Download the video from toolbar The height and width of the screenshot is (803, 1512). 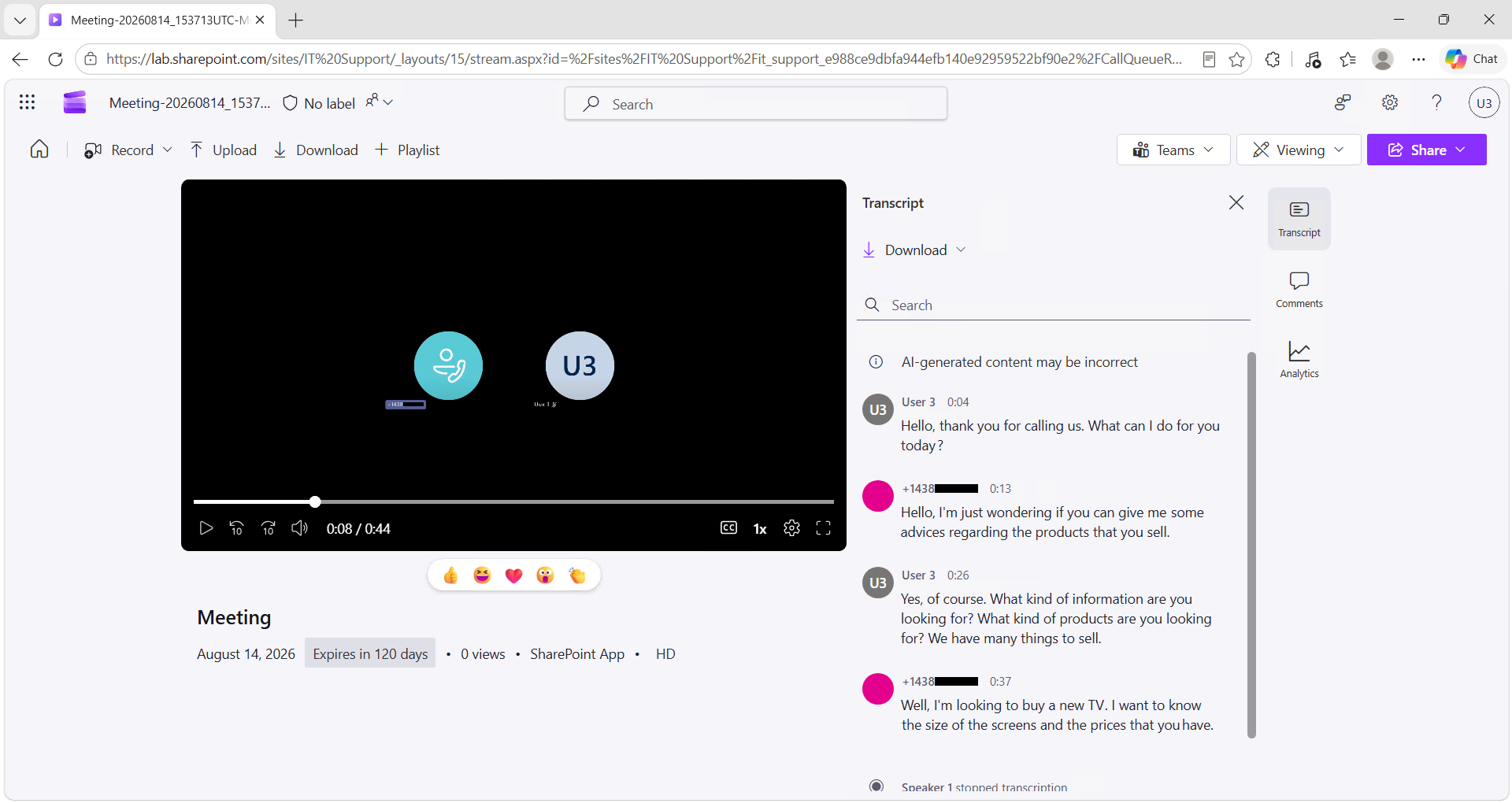point(316,150)
